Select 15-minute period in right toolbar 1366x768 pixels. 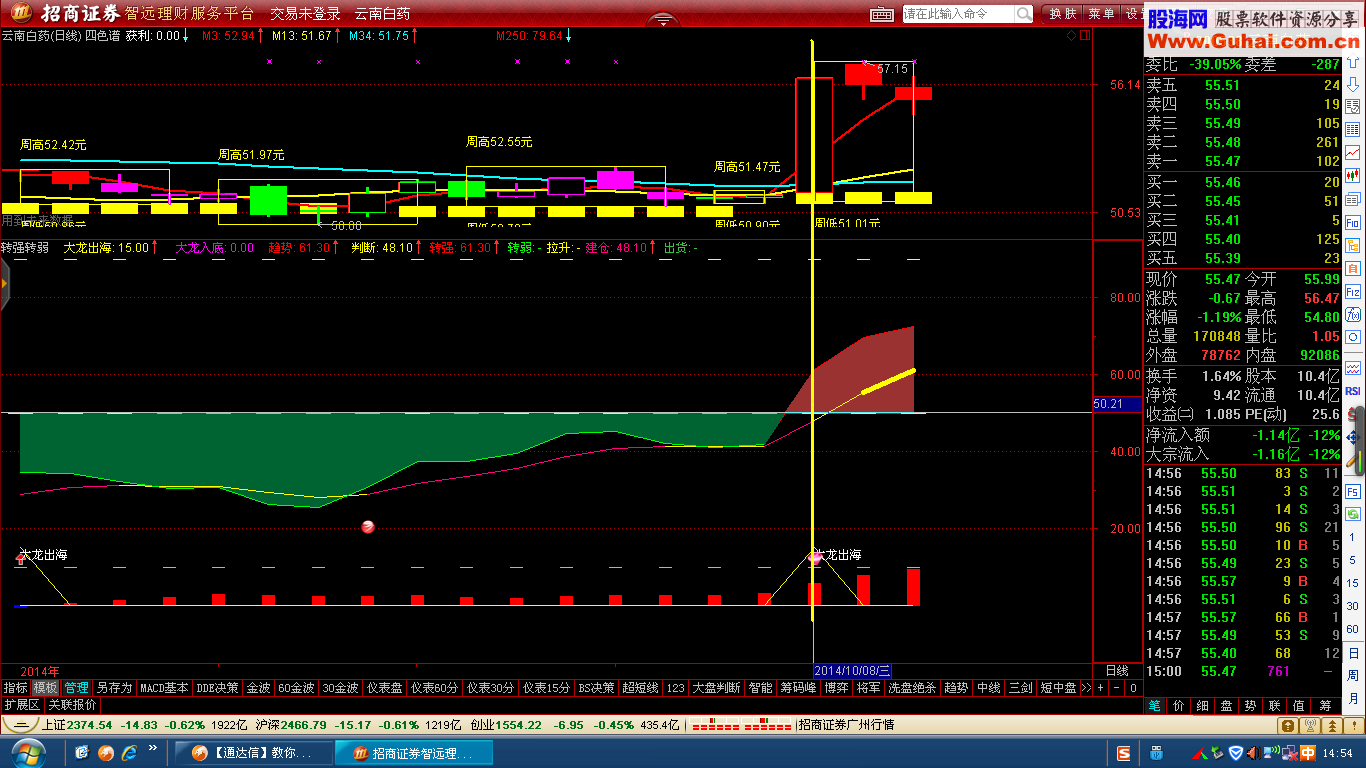point(1352,583)
